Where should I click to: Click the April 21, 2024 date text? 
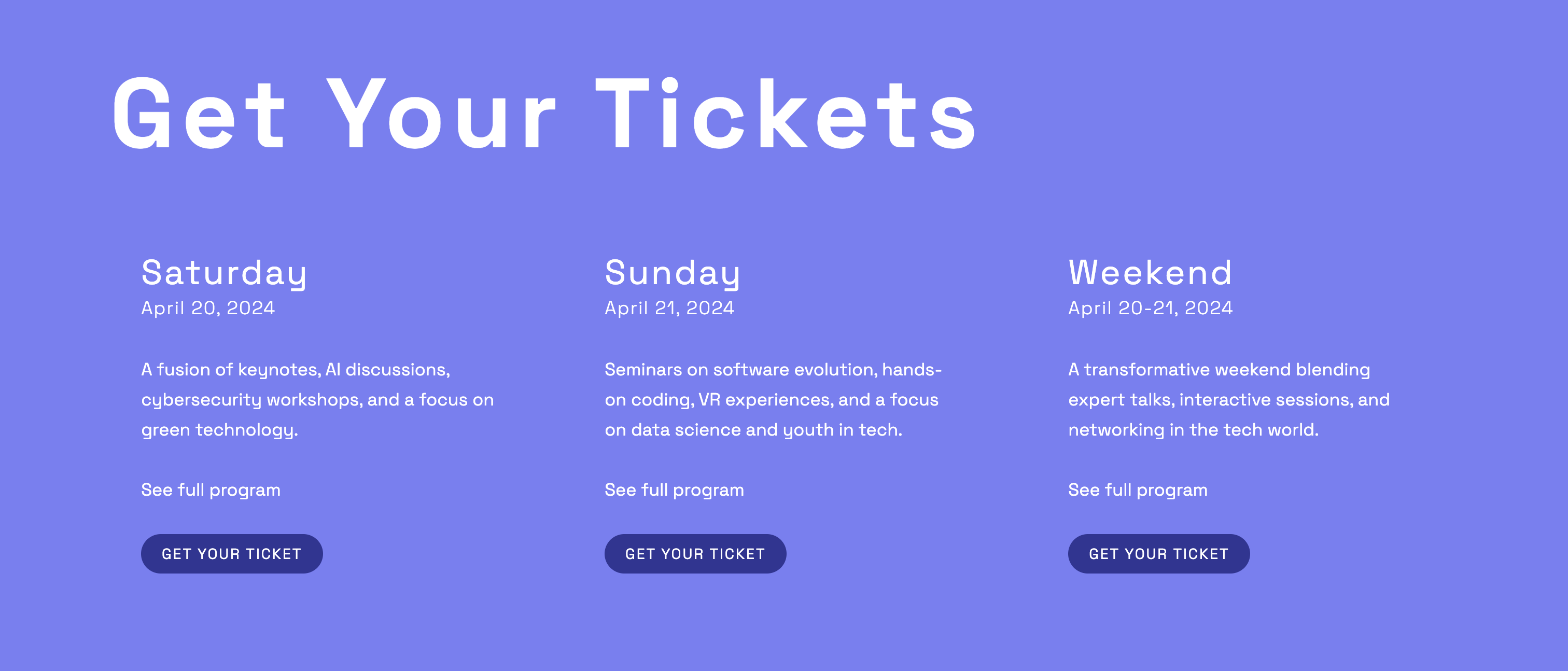pos(669,309)
